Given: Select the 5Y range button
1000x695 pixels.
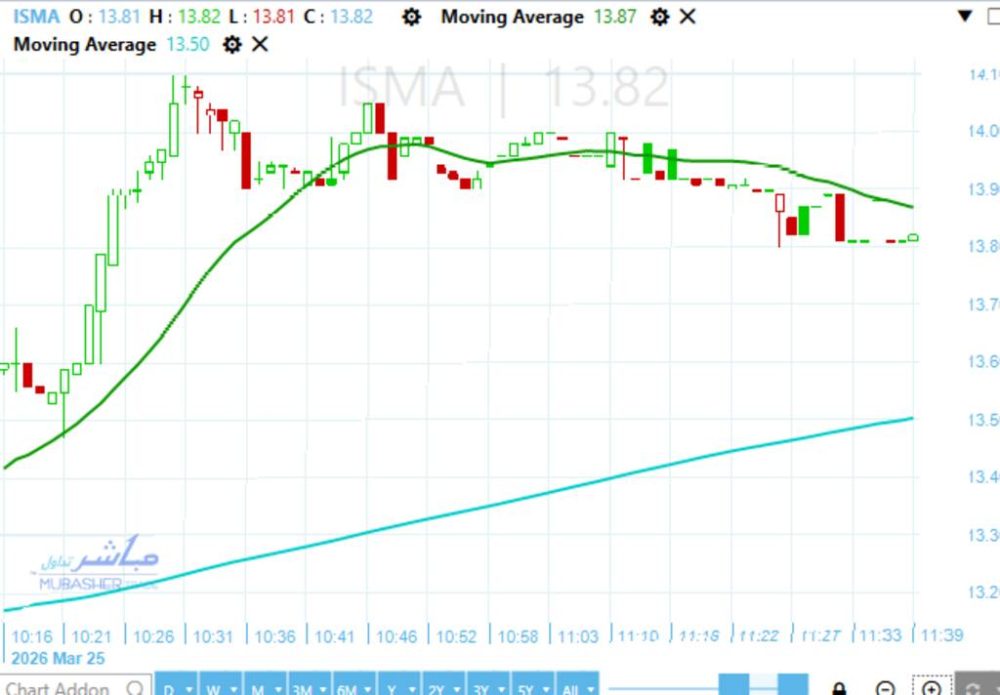Looking at the screenshot, I should click(x=526, y=688).
